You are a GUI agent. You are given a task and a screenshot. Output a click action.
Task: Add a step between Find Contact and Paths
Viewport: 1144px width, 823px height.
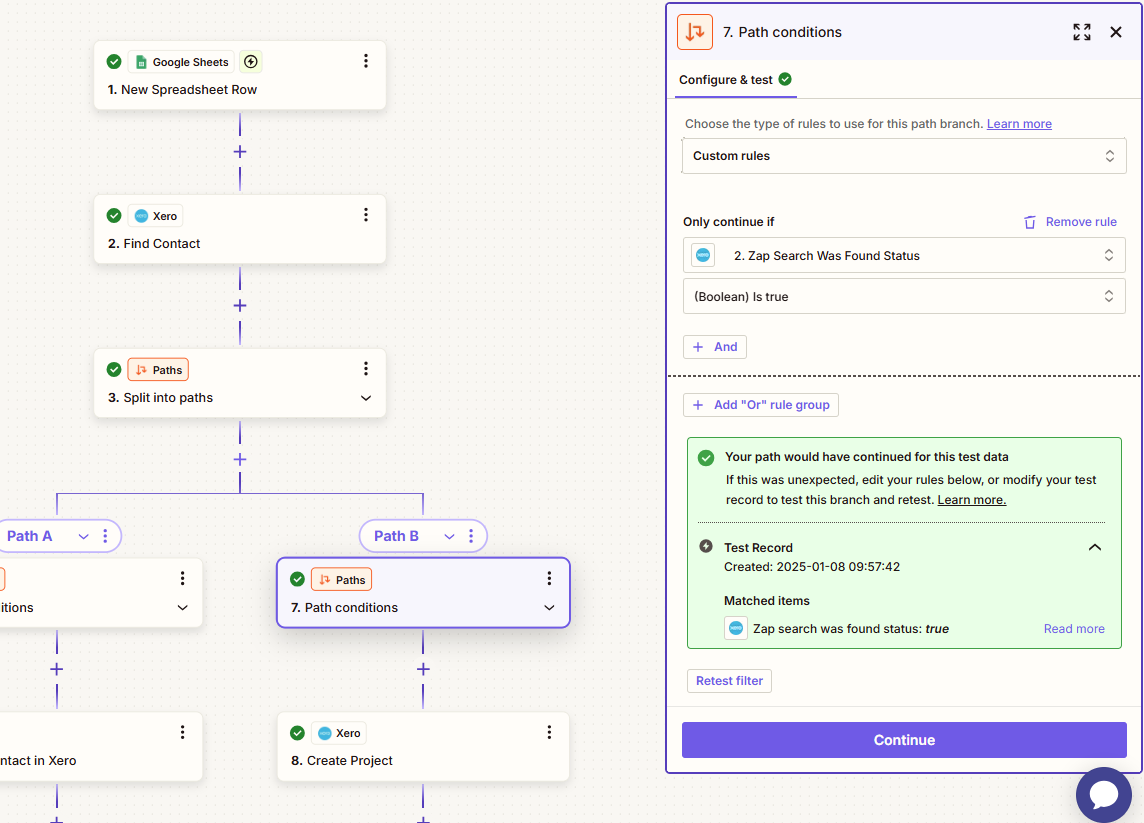coord(240,306)
